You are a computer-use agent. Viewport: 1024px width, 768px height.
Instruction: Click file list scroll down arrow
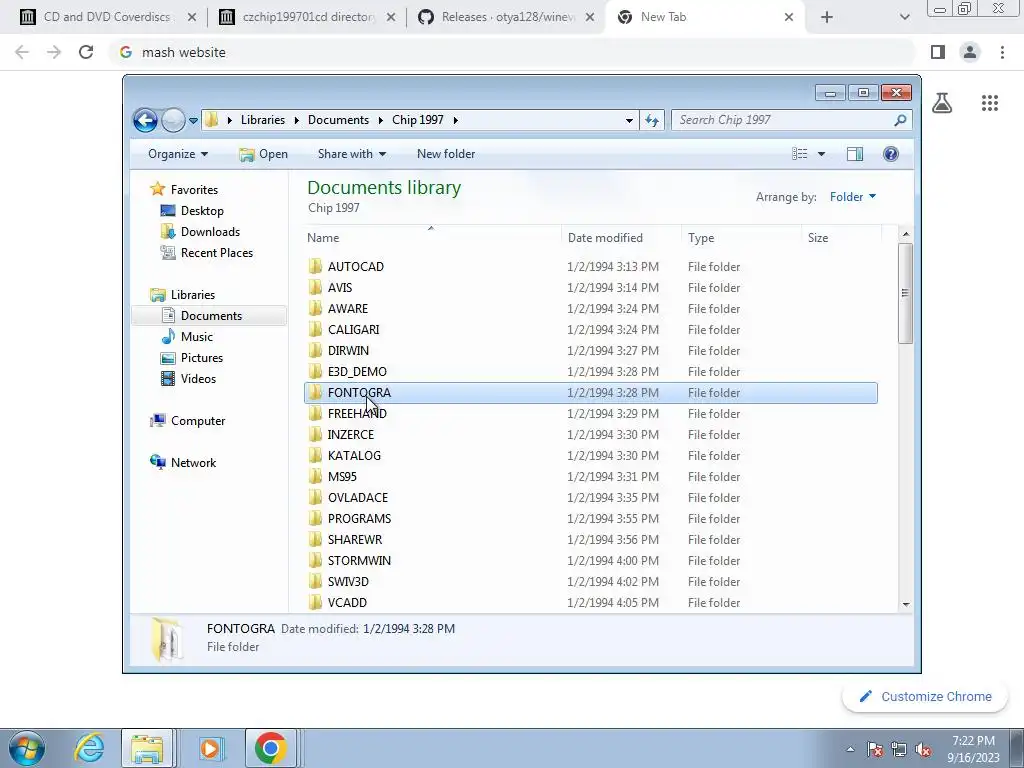point(906,605)
